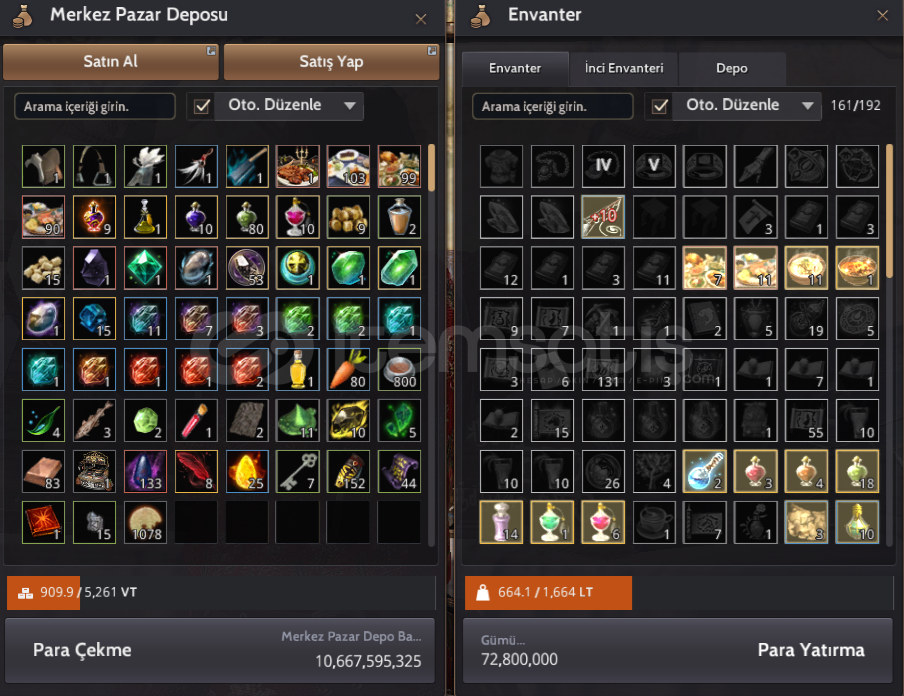Select the silver key item in warehouse
This screenshot has width=904, height=696.
pos(297,472)
